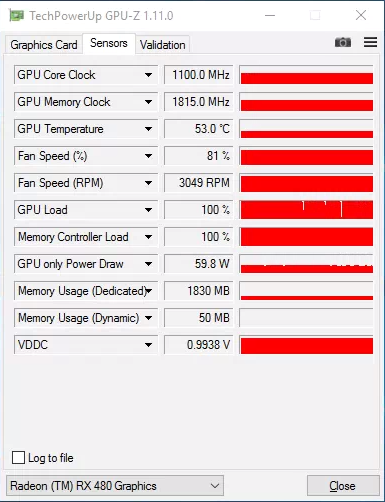Minimize the GPU-Z window

(x=270, y=15)
